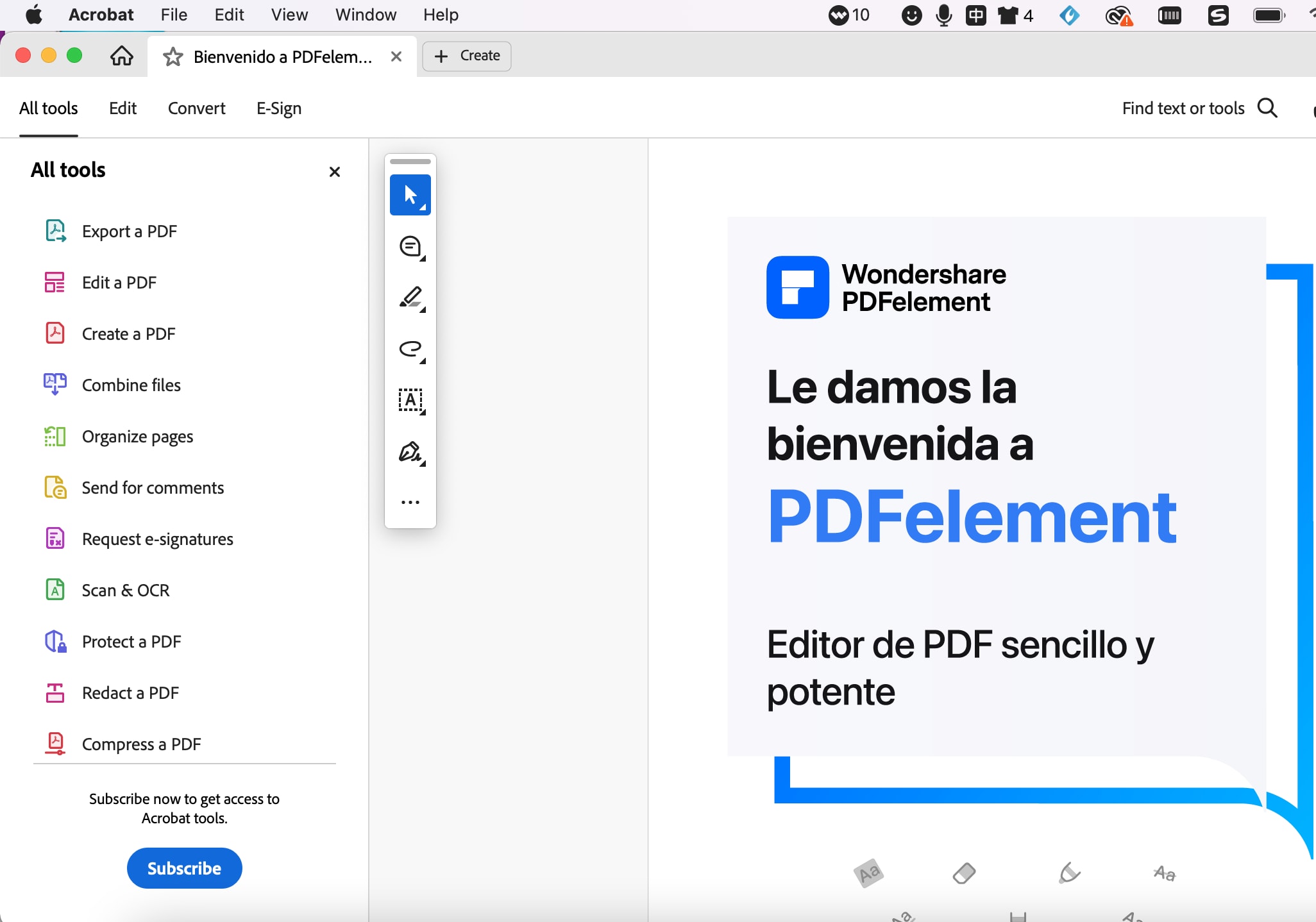The width and height of the screenshot is (1316, 922).
Task: Click the Organize pages tool icon
Action: pyautogui.click(x=55, y=436)
